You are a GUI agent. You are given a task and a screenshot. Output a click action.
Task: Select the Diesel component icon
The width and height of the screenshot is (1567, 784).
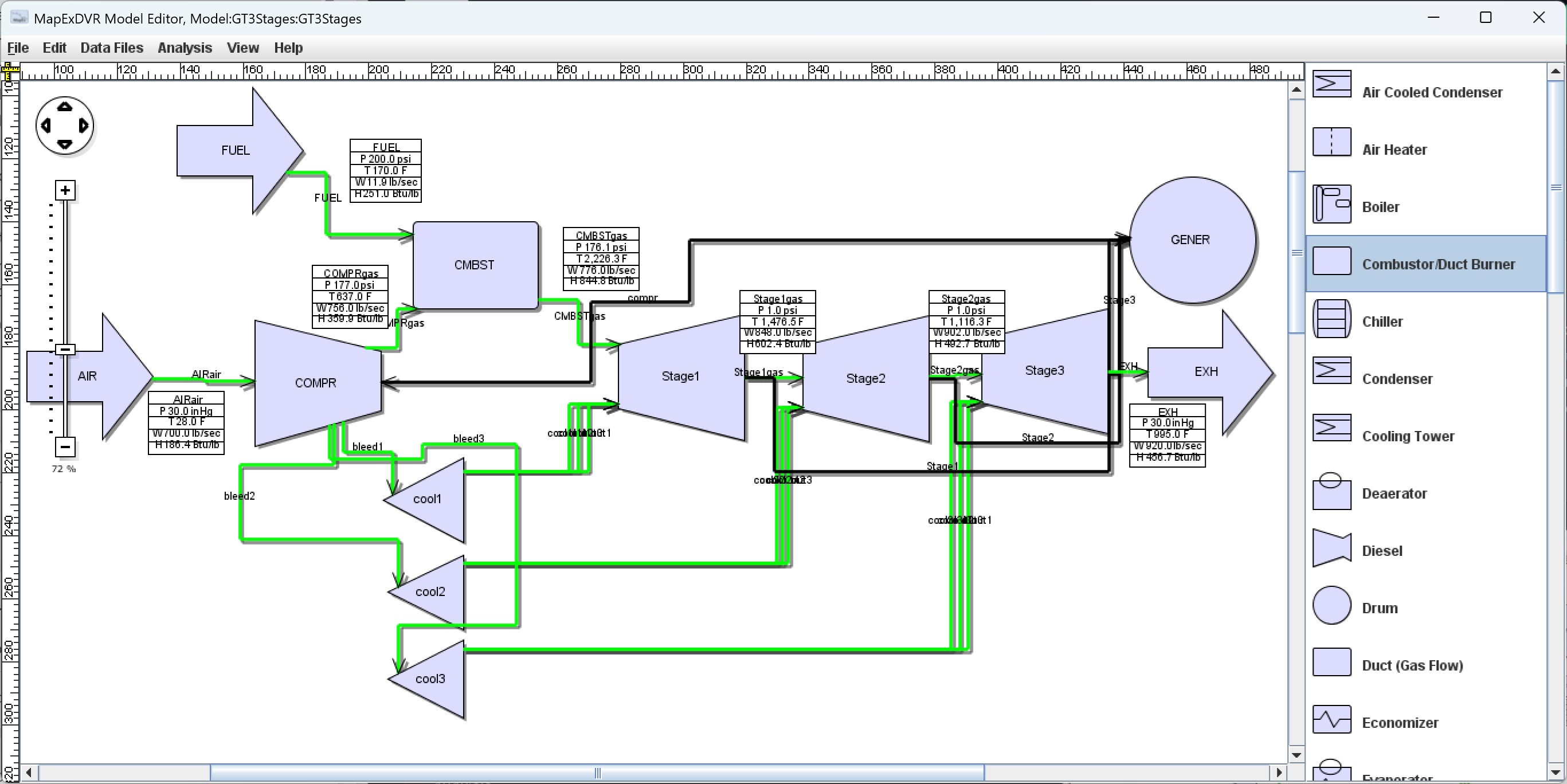click(1331, 547)
